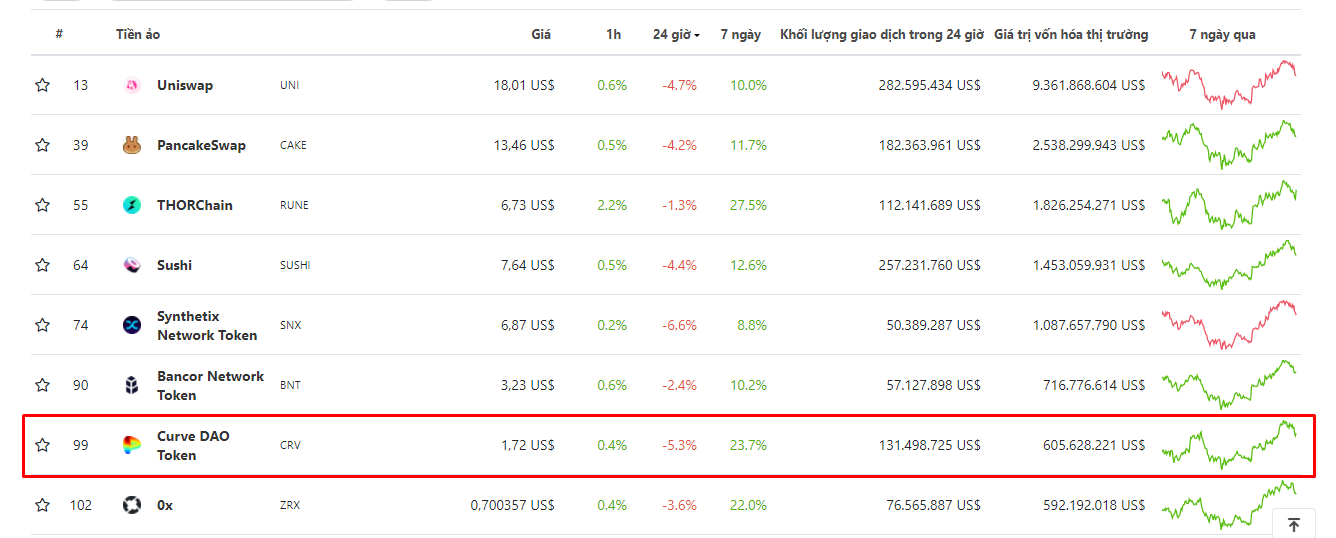Open Bancor 7-day sparkline chart
Screen dimensions: 1336x538
(x=1229, y=385)
